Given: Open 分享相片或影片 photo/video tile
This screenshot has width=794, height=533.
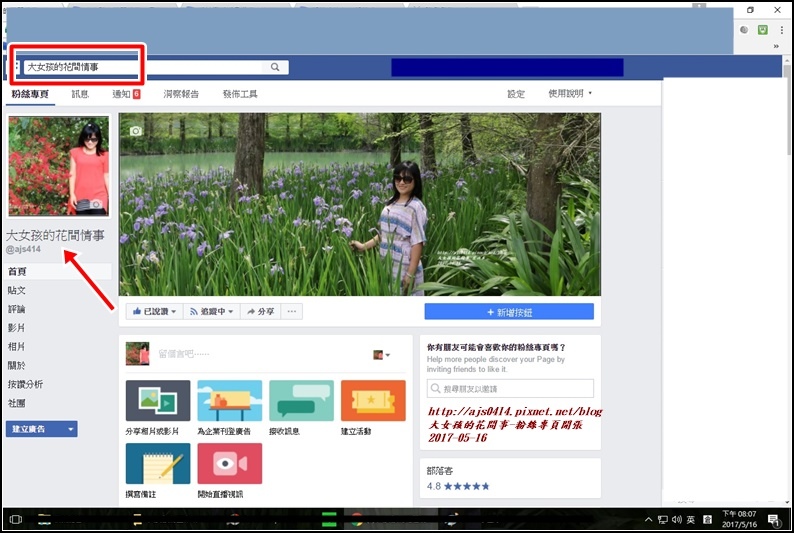Looking at the screenshot, I should (x=158, y=400).
